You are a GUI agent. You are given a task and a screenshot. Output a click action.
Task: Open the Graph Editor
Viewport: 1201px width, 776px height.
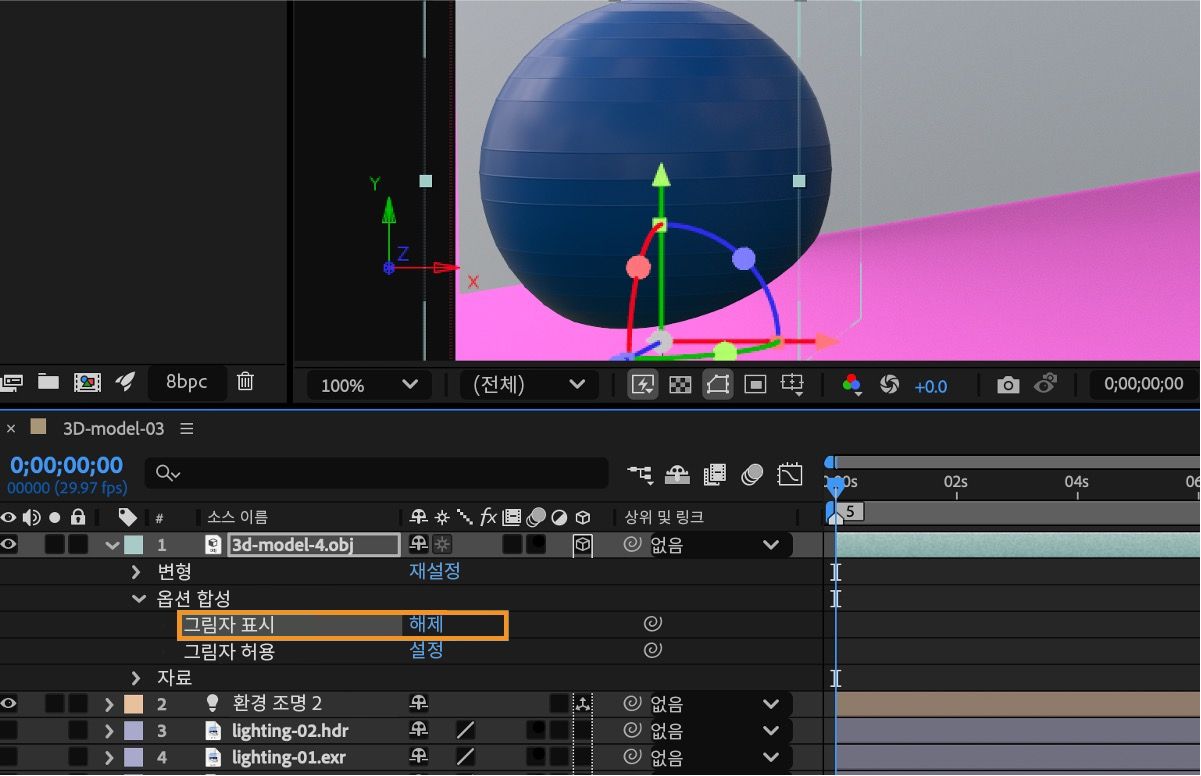[791, 473]
